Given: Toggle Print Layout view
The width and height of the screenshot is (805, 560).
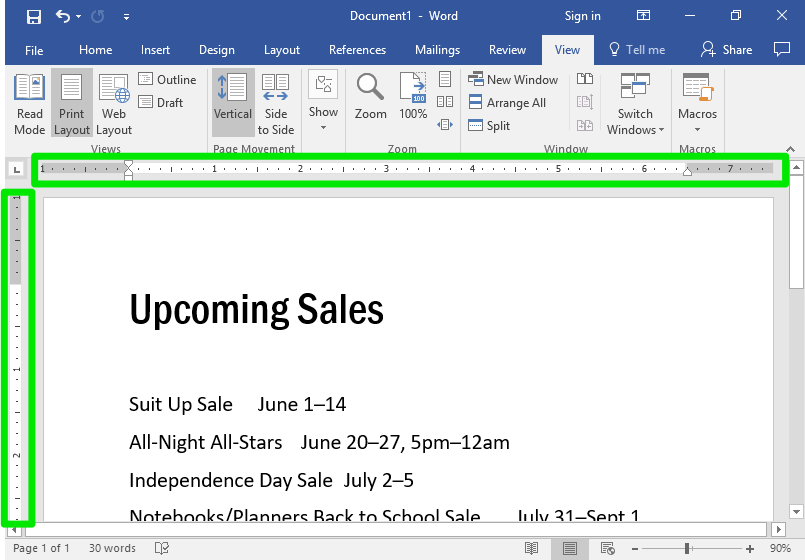Looking at the screenshot, I should point(72,103).
